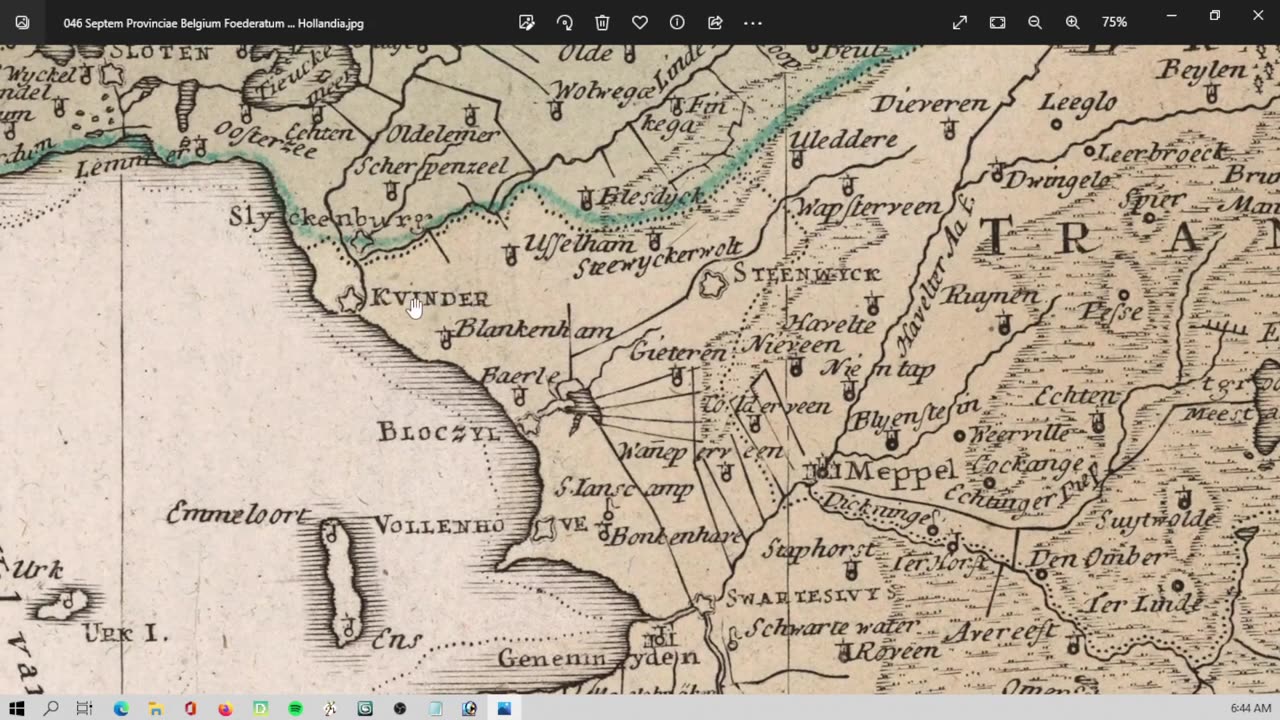Click the STEENWYCK town label
This screenshot has width=1280, height=720.
[807, 273]
